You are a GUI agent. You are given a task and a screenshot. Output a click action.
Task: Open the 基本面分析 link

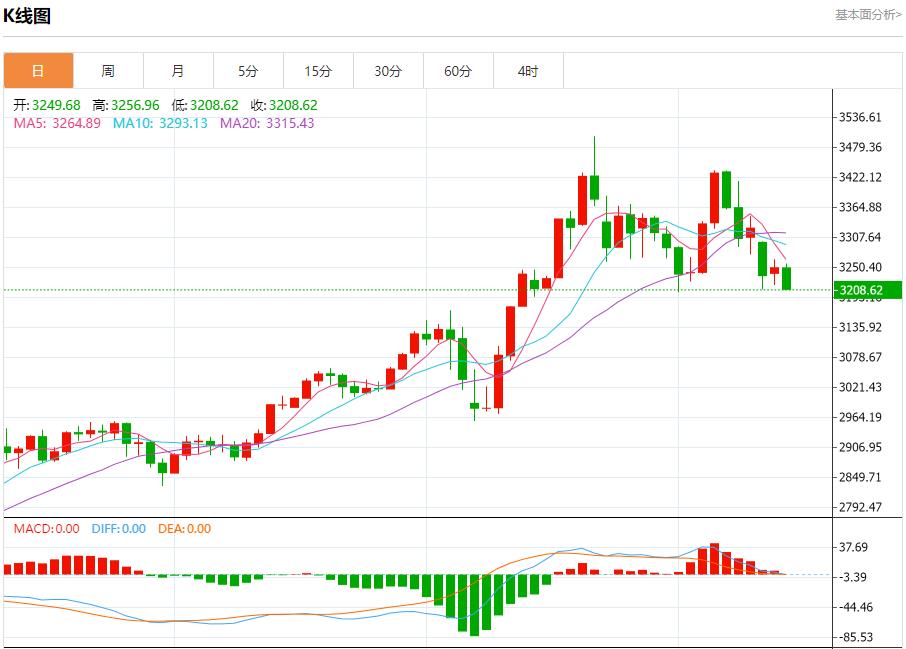(868, 15)
